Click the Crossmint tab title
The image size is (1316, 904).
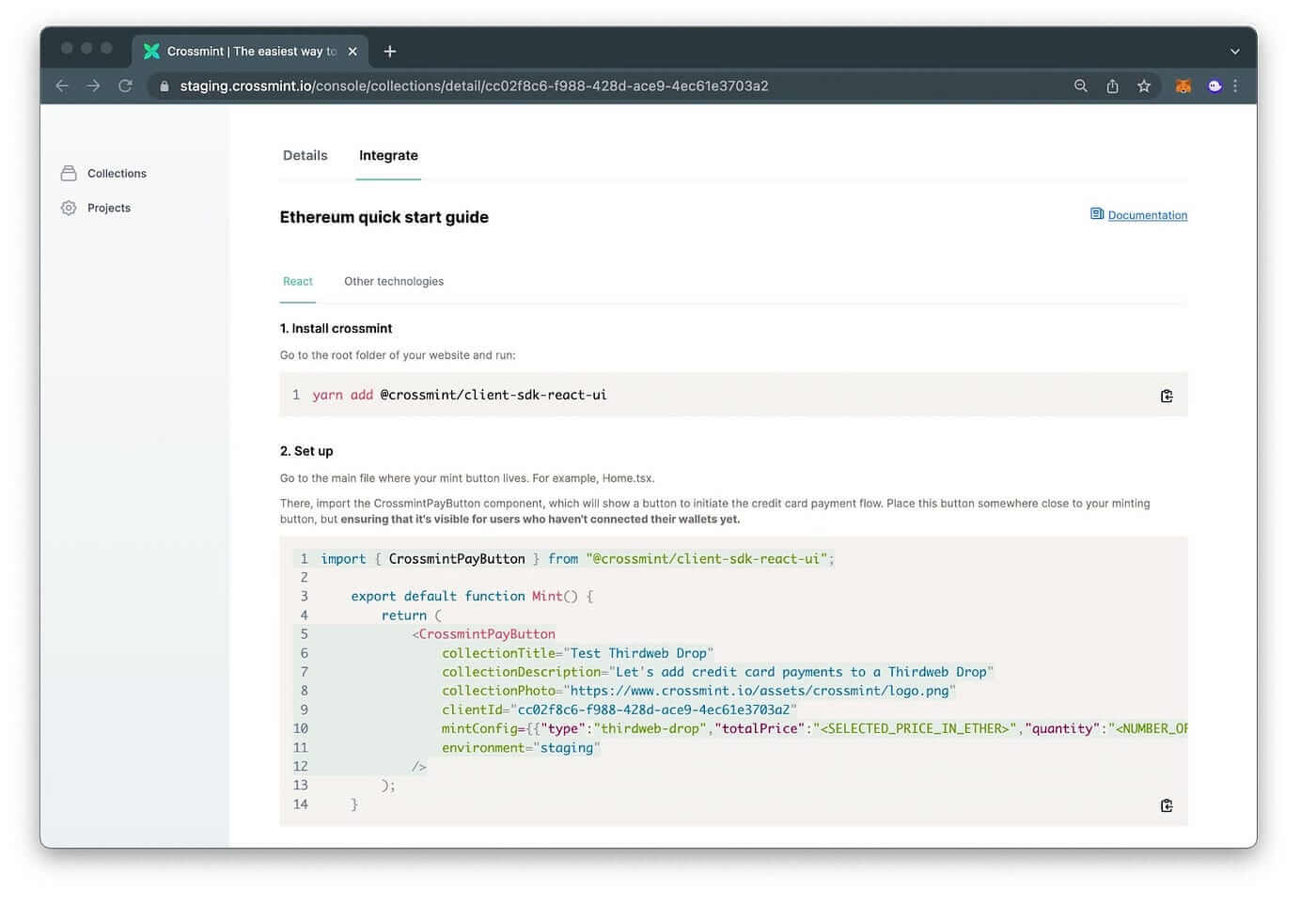[251, 52]
